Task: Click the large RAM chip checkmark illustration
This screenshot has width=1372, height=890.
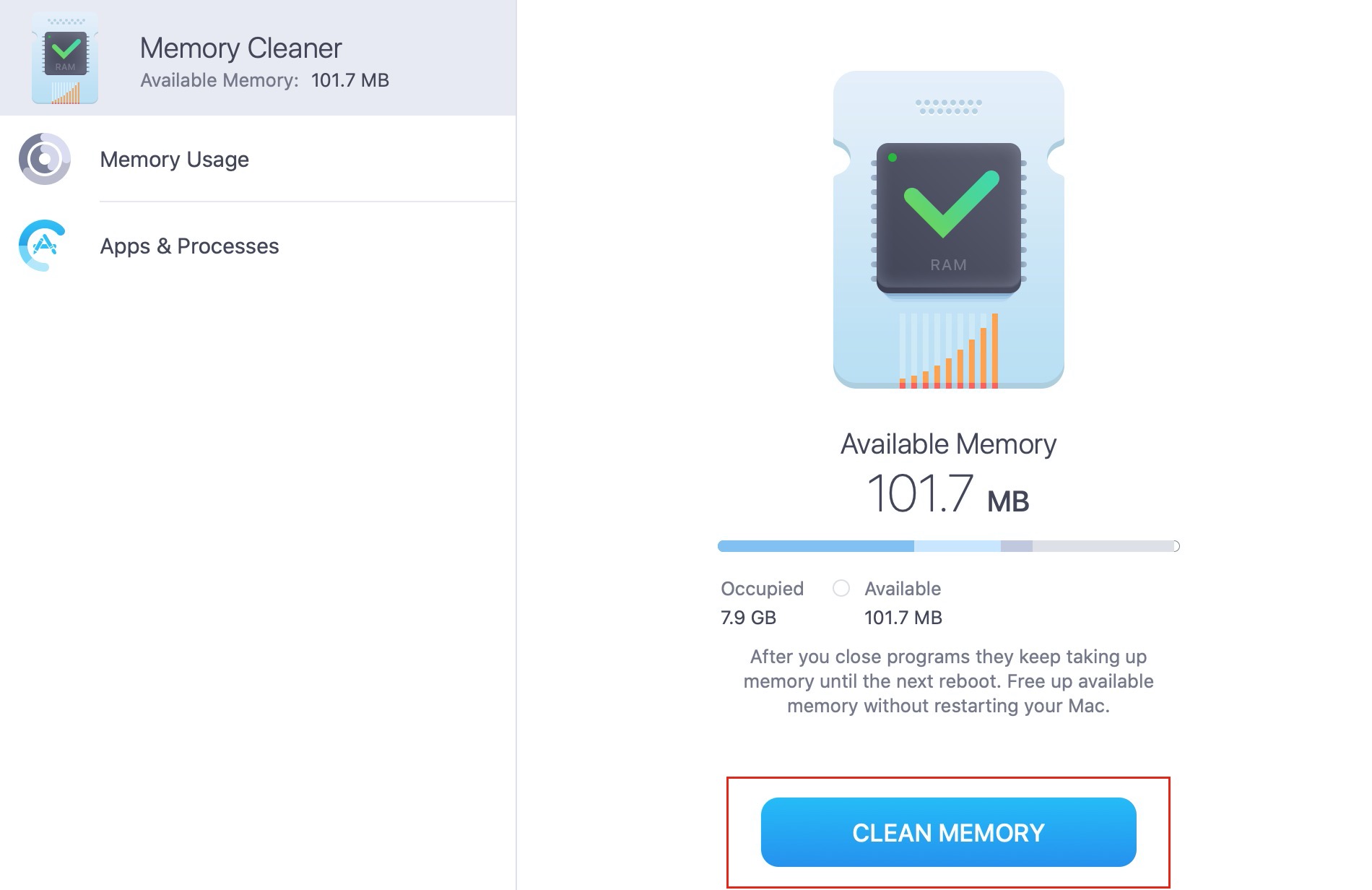Action: 948,230
